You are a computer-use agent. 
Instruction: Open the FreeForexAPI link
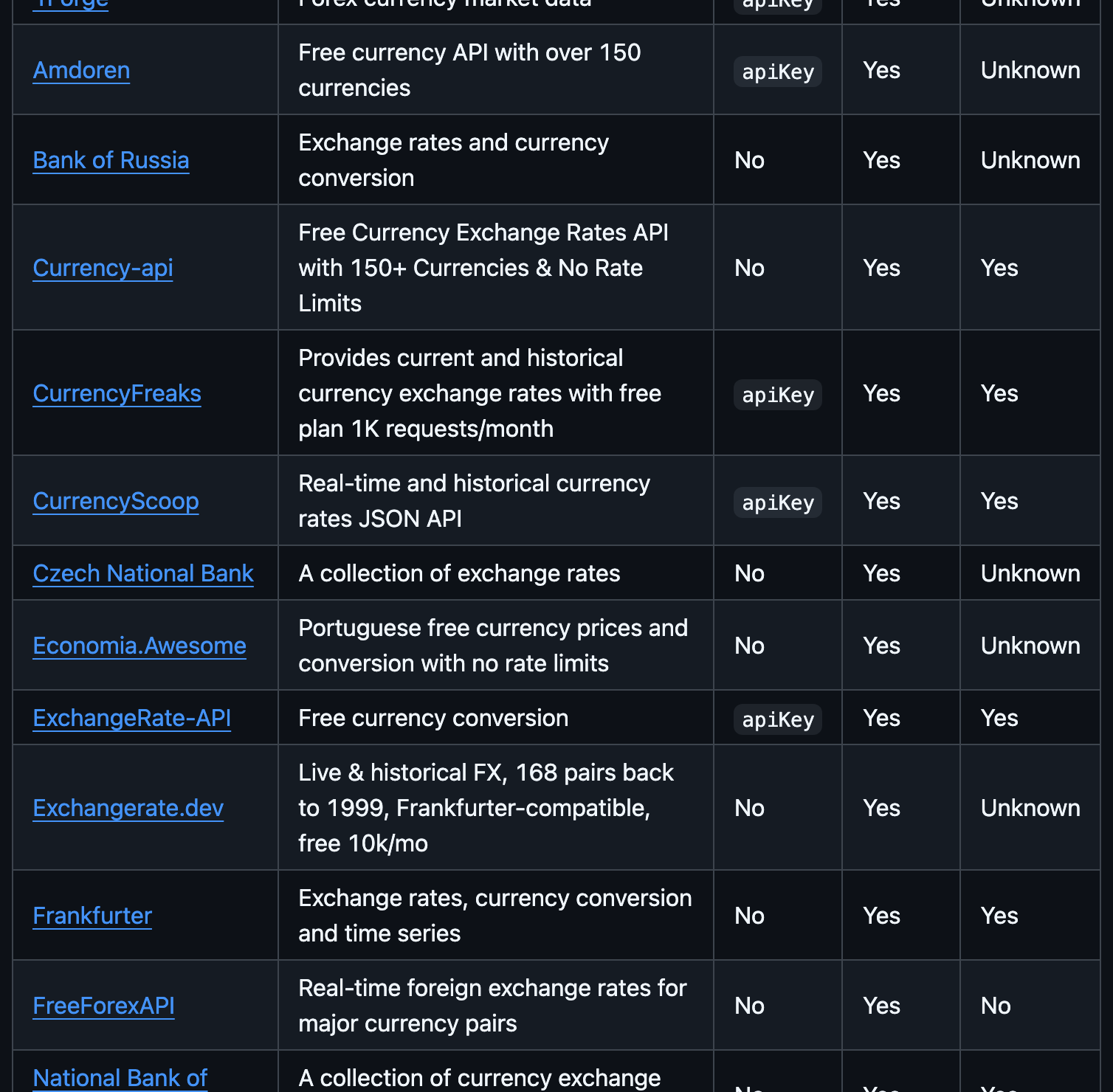pos(104,1006)
